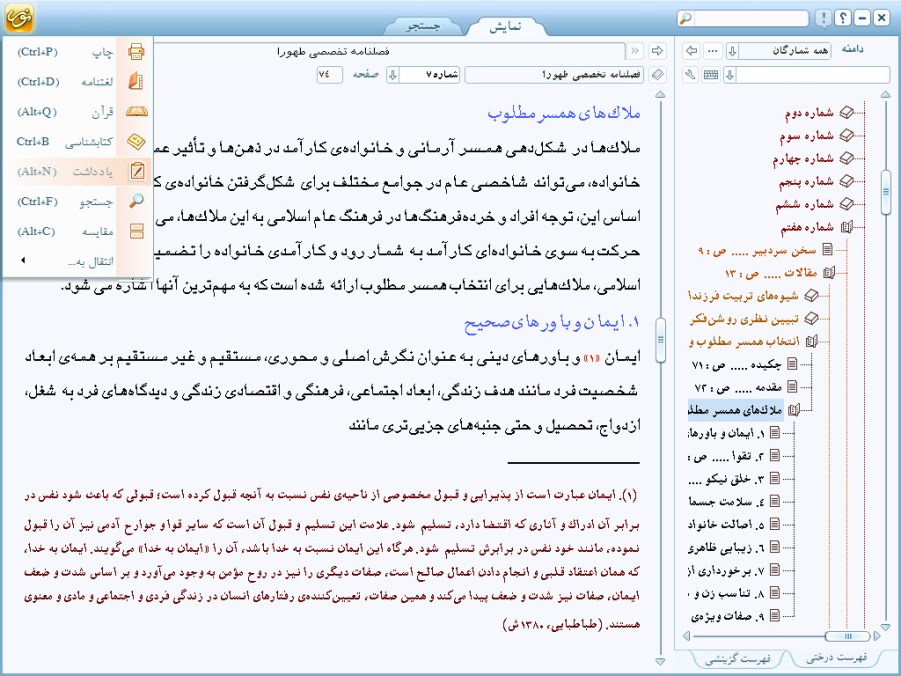Click the right arrow icon beside the title bar

tap(657, 51)
